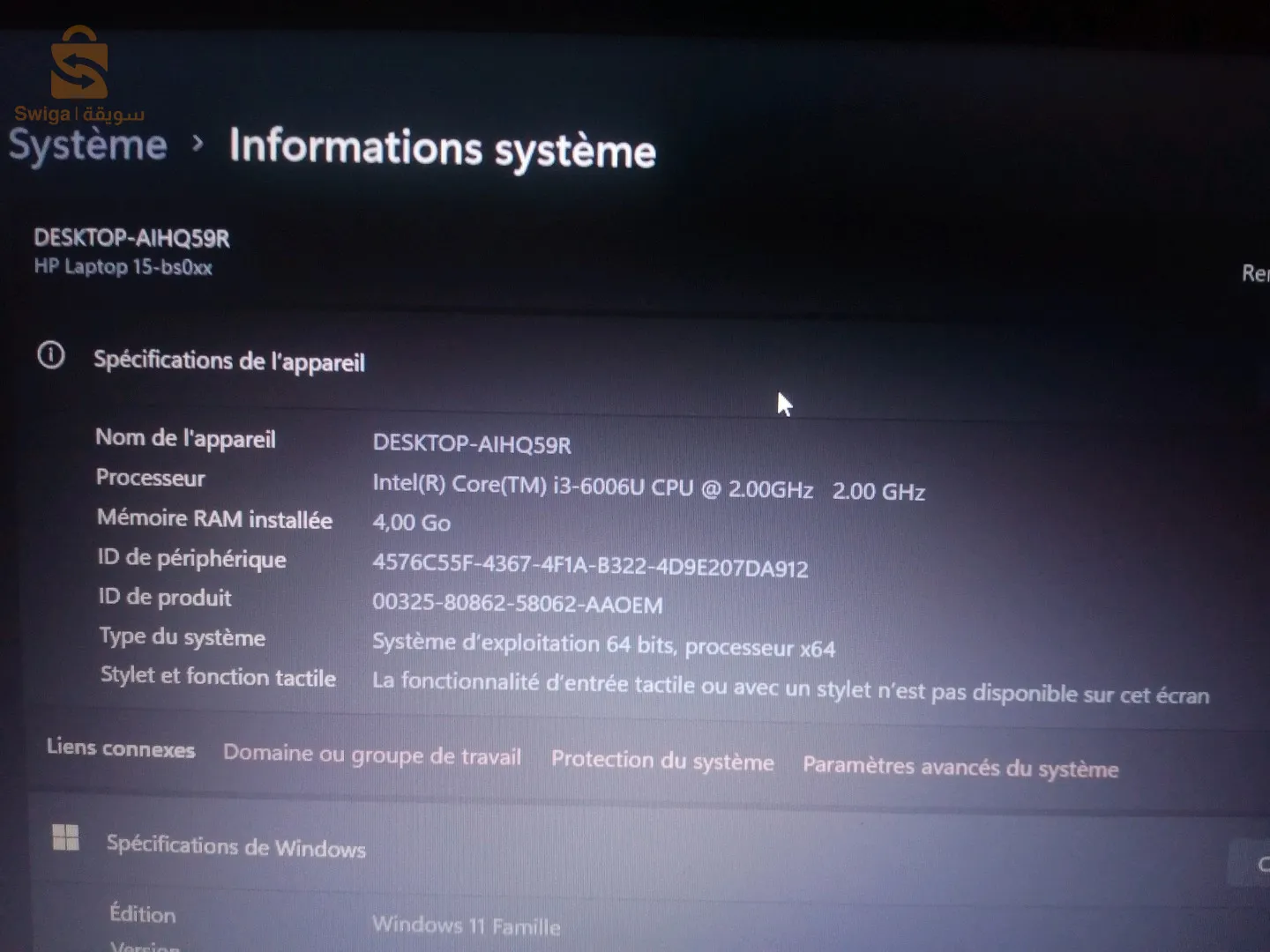1270x952 pixels.
Task: Click the info icon beside Spécifications de l'appareil
Action: tap(51, 355)
